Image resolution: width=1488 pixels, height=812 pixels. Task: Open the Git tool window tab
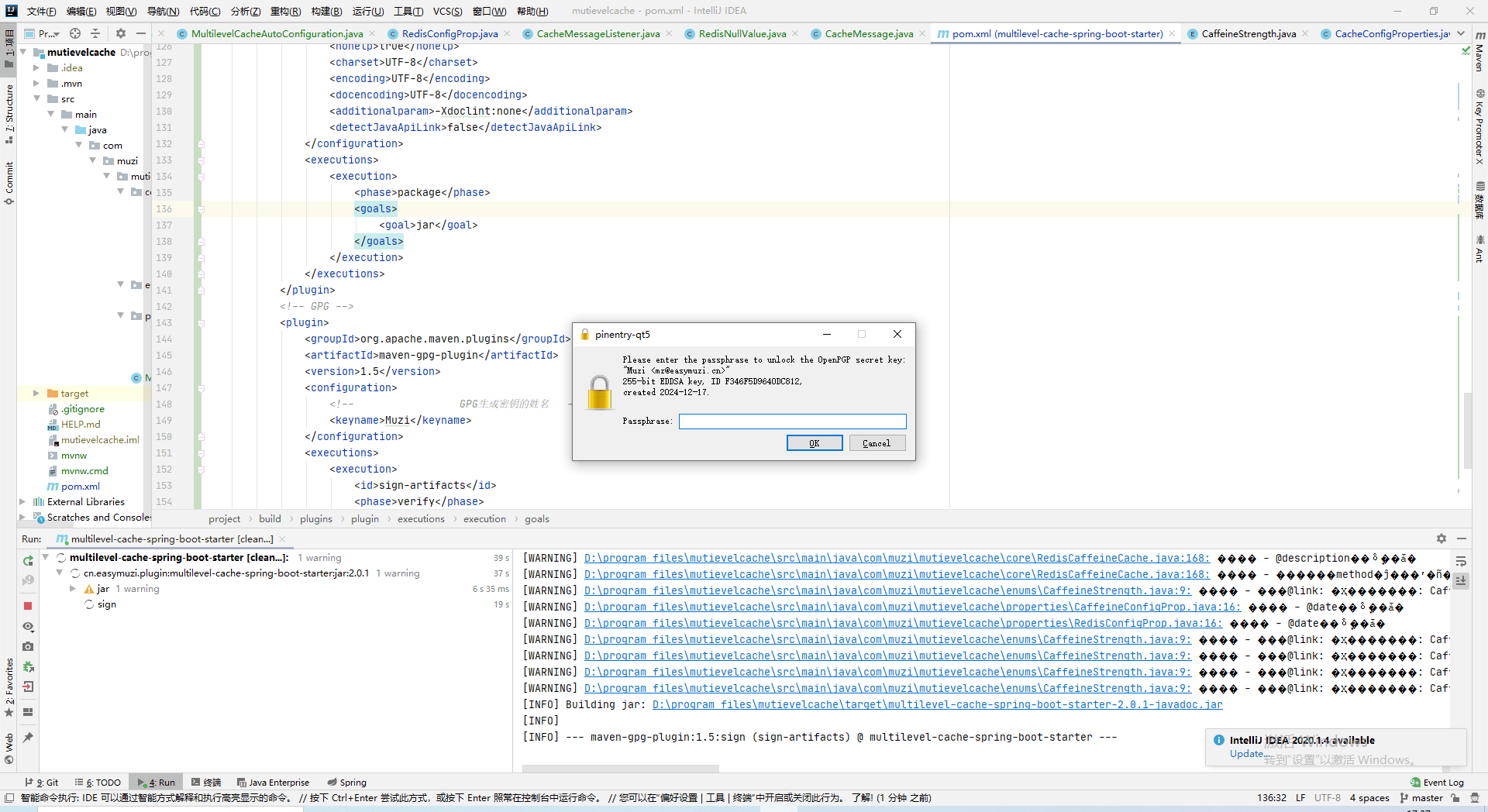pos(42,783)
